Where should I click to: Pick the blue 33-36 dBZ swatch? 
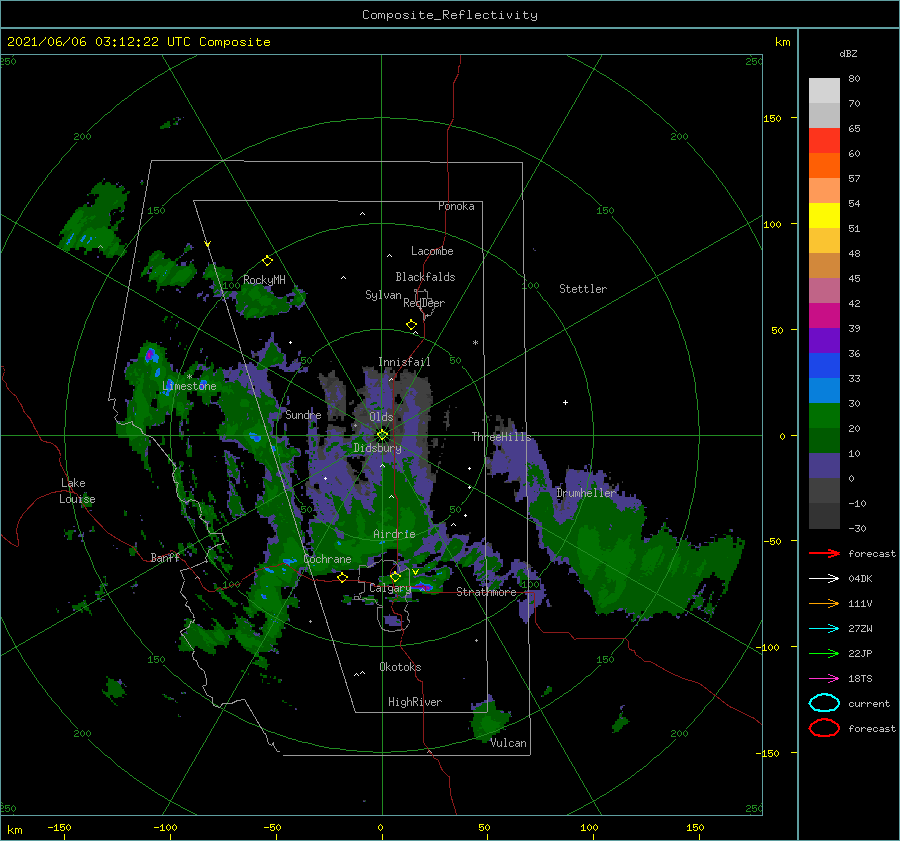coord(824,365)
